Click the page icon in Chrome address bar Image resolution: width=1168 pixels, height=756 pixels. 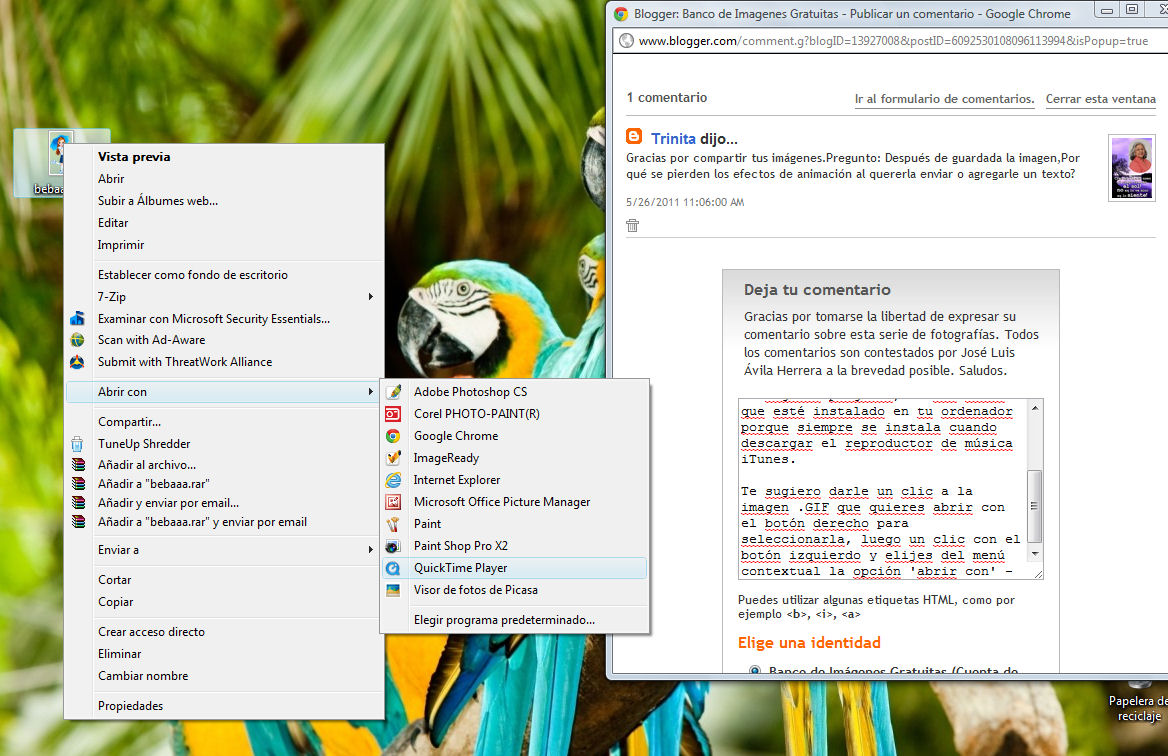click(x=626, y=41)
